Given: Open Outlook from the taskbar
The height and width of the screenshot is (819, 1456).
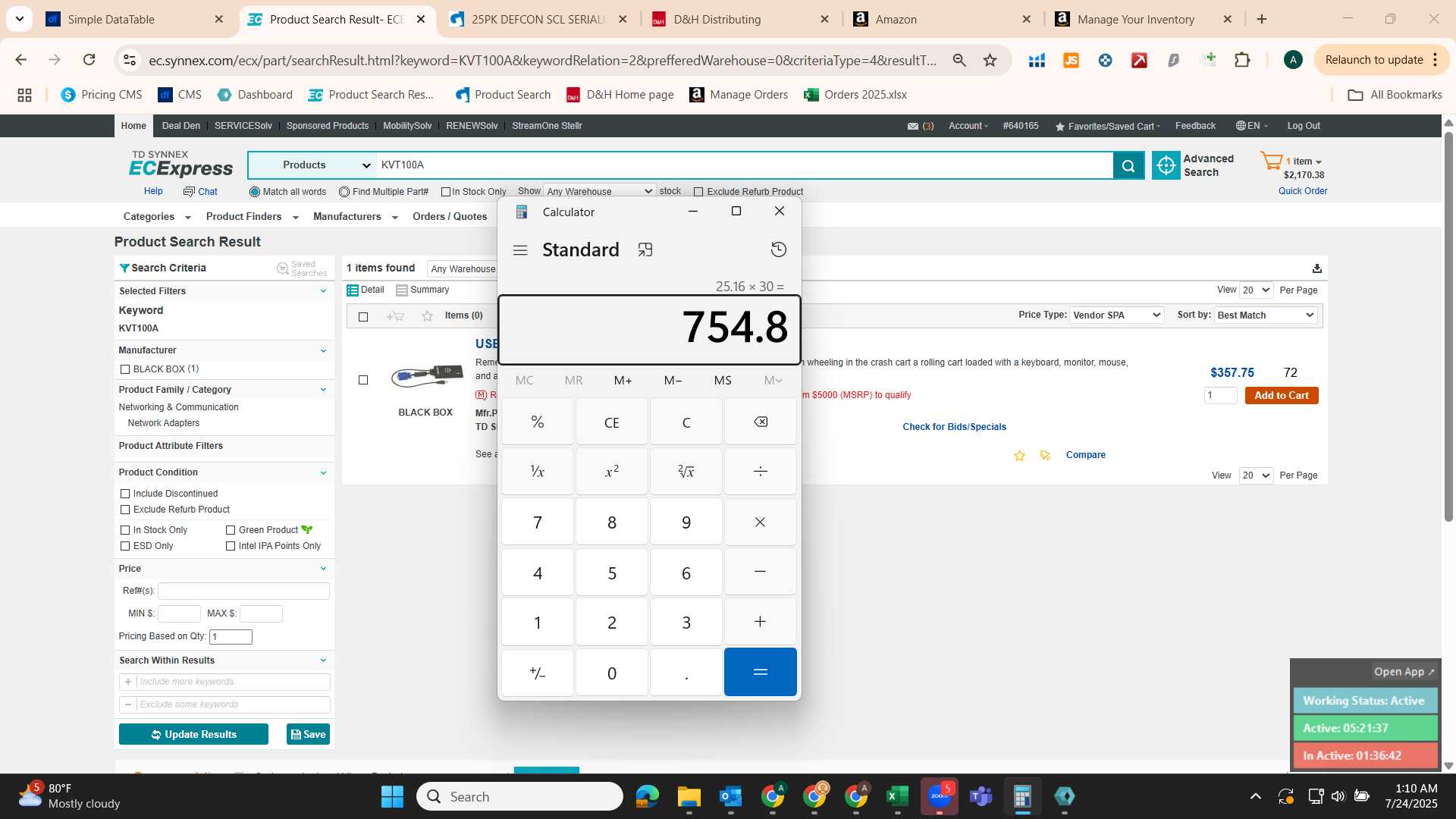Looking at the screenshot, I should [731, 796].
